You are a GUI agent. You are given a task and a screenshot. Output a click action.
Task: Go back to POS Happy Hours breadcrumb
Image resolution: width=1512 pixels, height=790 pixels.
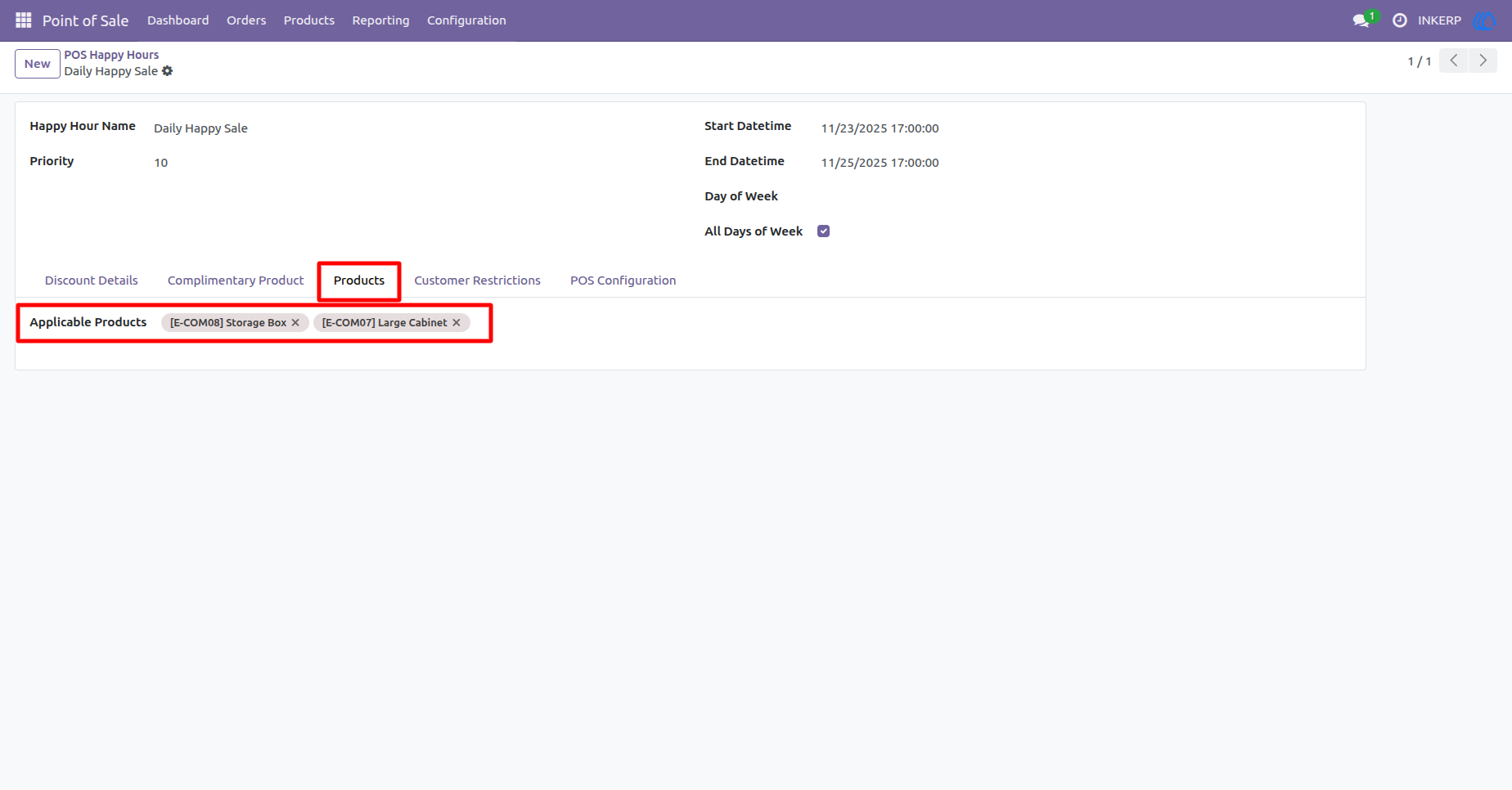click(112, 55)
